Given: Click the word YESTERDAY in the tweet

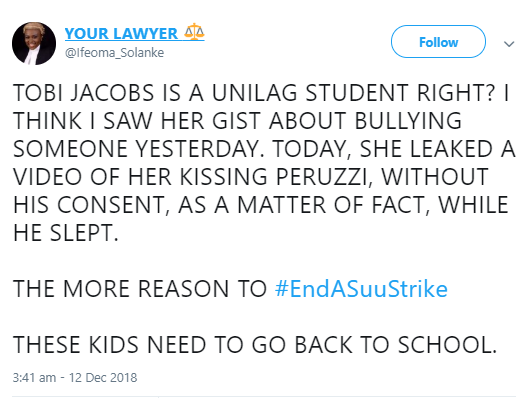Looking at the screenshot, I should [x=200, y=149].
